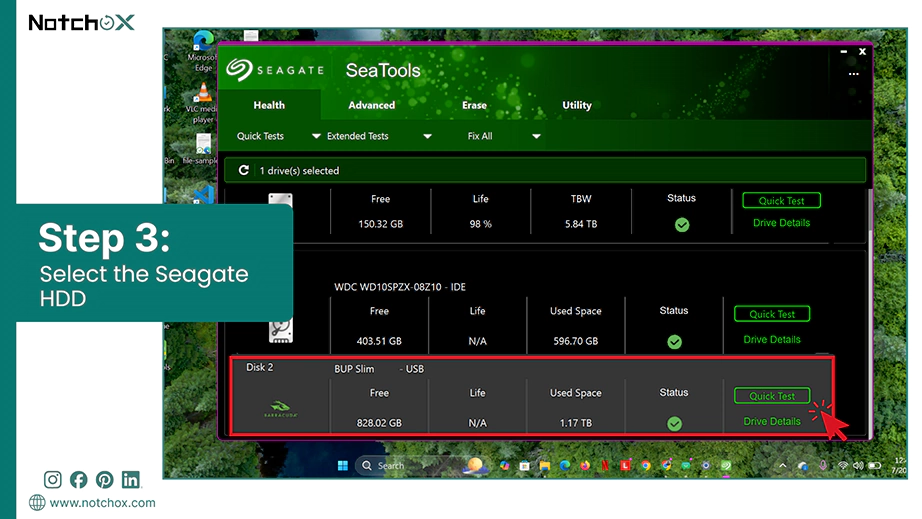Viewport: 922px width, 519px height.
Task: Click the volume icon in system tray
Action: [x=858, y=466]
